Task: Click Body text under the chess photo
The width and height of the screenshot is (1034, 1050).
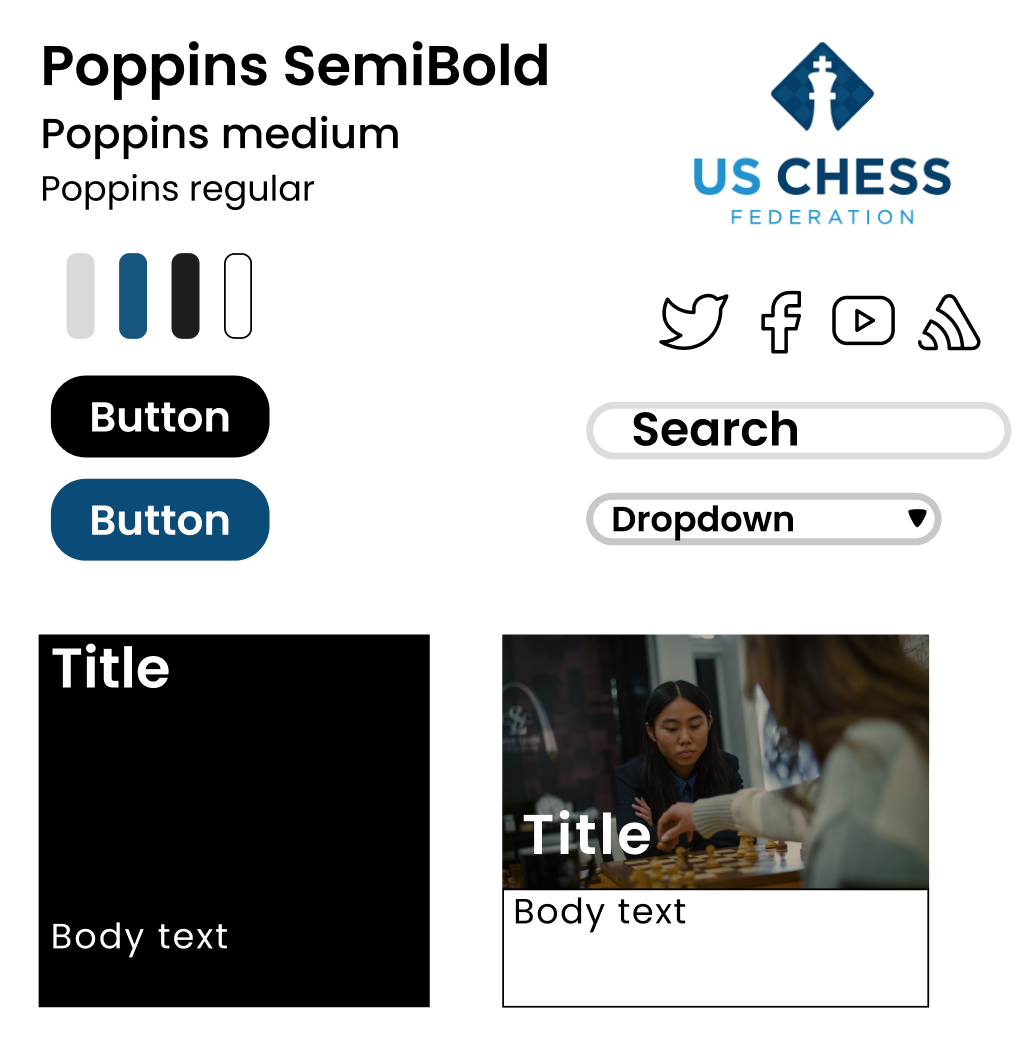Action: tap(600, 912)
